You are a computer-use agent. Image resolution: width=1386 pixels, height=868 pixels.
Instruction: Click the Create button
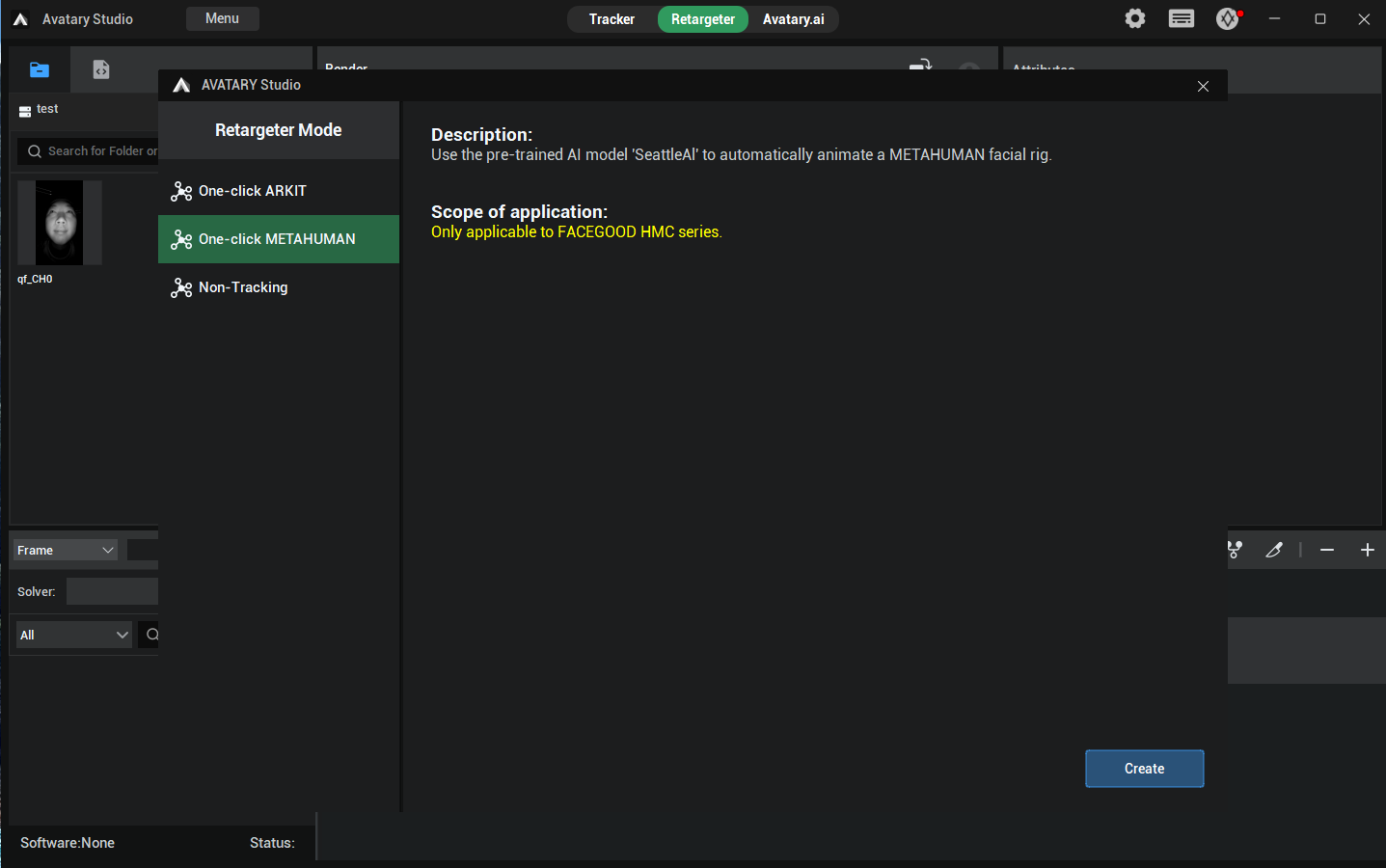[x=1145, y=769]
